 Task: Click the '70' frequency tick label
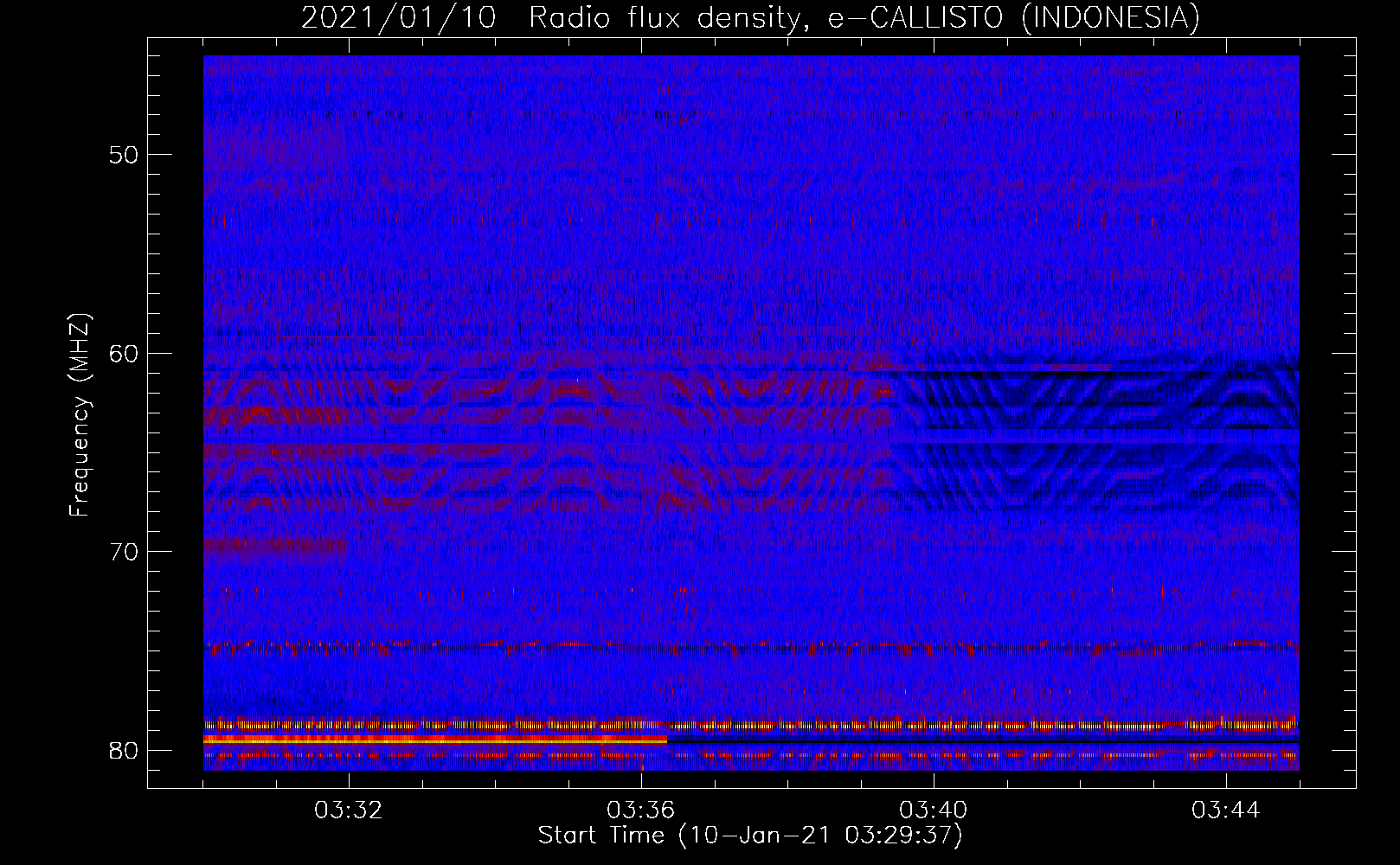pyautogui.click(x=125, y=551)
